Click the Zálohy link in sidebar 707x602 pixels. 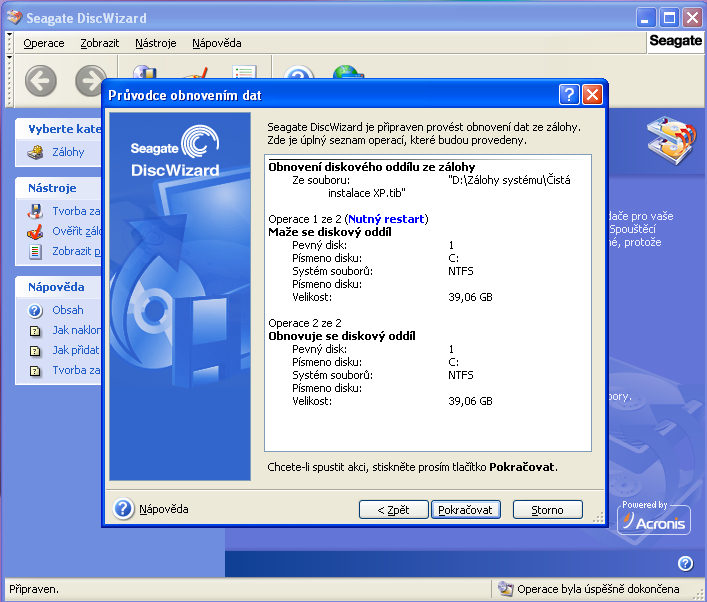pos(68,152)
